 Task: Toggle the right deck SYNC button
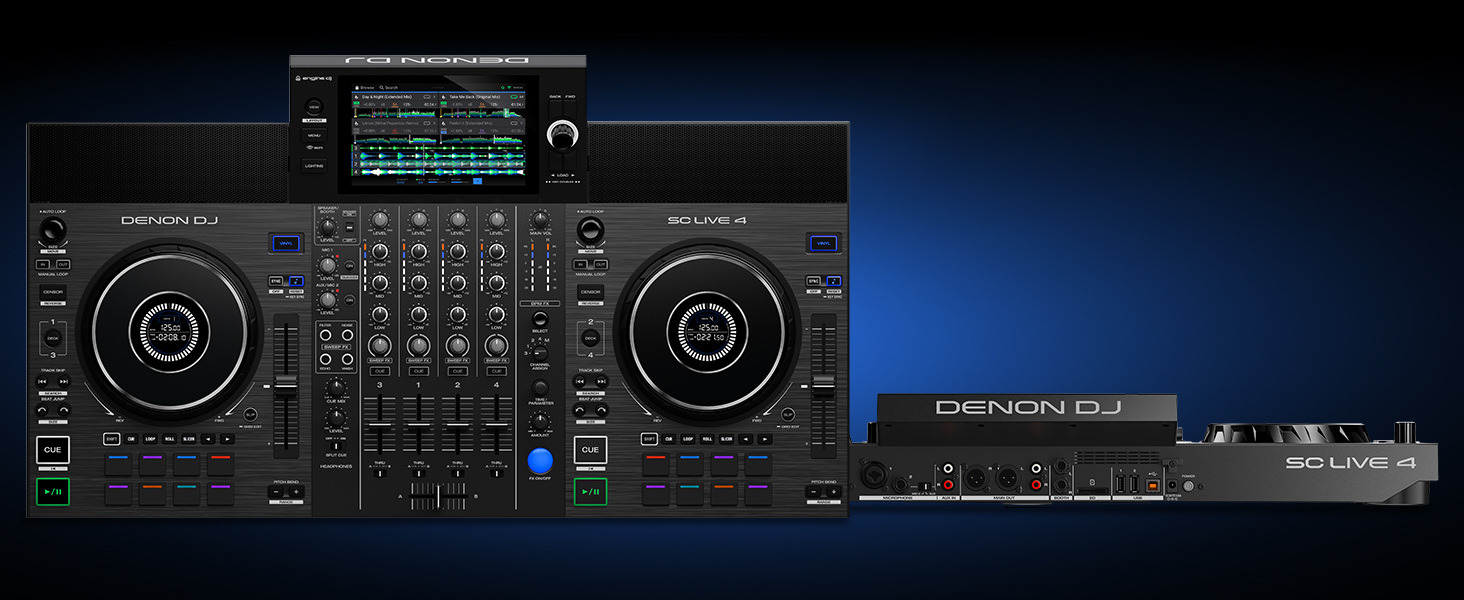coord(814,281)
